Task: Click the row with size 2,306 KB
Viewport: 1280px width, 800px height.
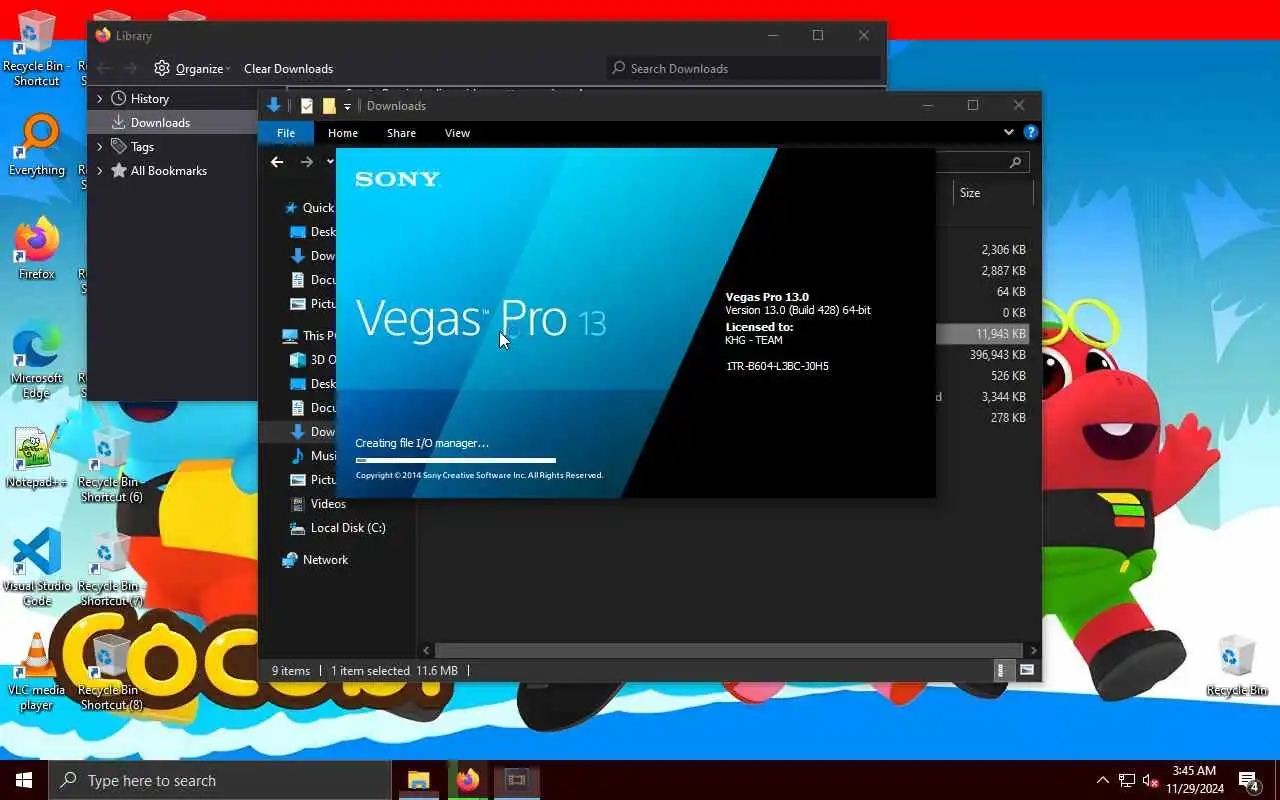Action: coord(984,250)
